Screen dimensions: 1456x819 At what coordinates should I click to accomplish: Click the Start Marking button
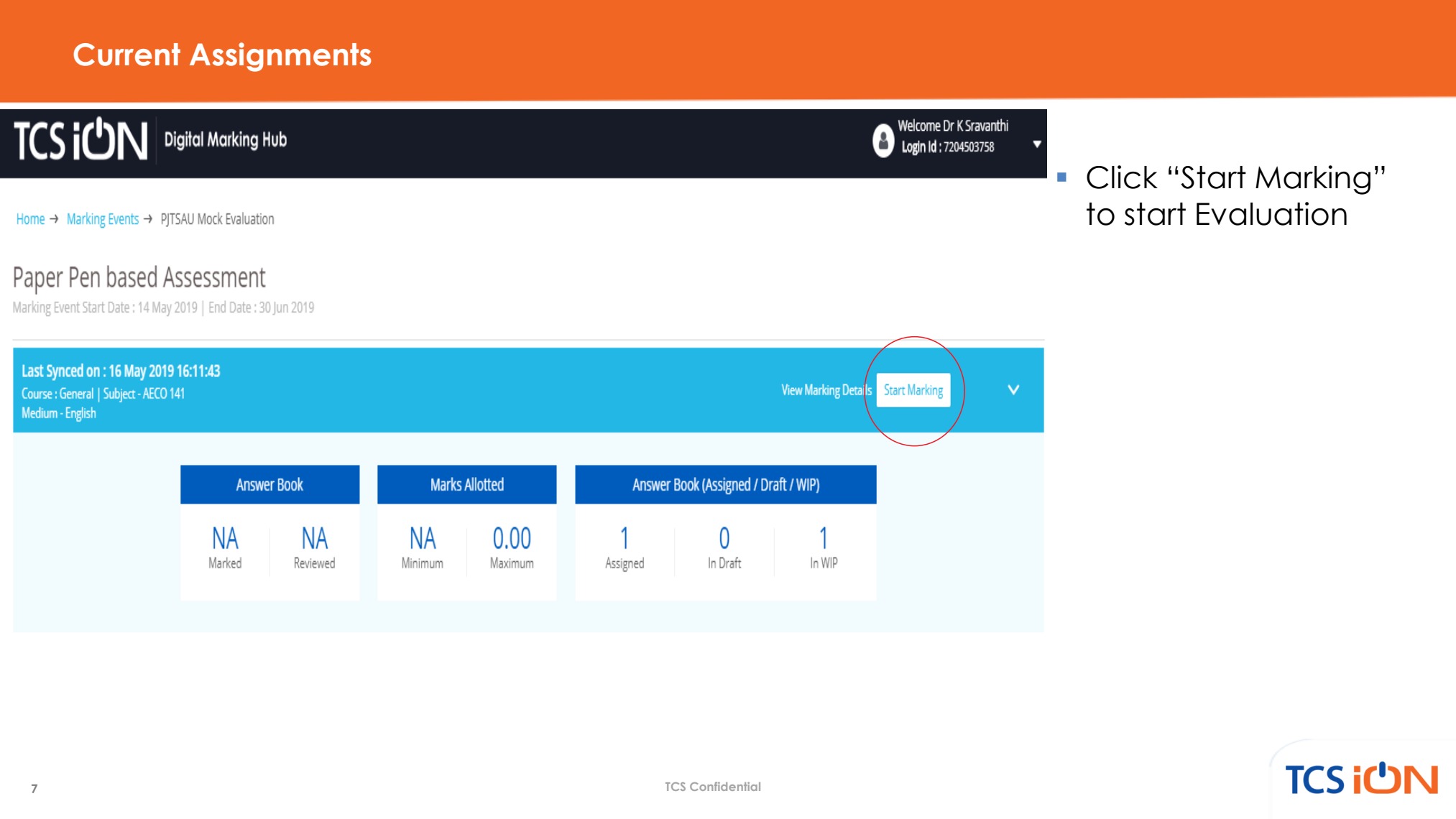pyautogui.click(x=913, y=390)
